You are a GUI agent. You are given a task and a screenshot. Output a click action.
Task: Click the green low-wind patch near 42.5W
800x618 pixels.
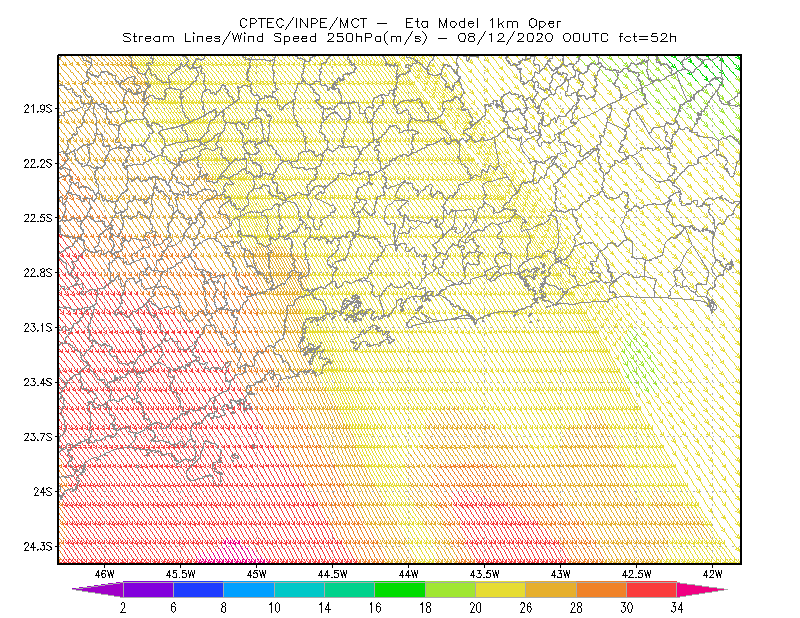(x=637, y=360)
